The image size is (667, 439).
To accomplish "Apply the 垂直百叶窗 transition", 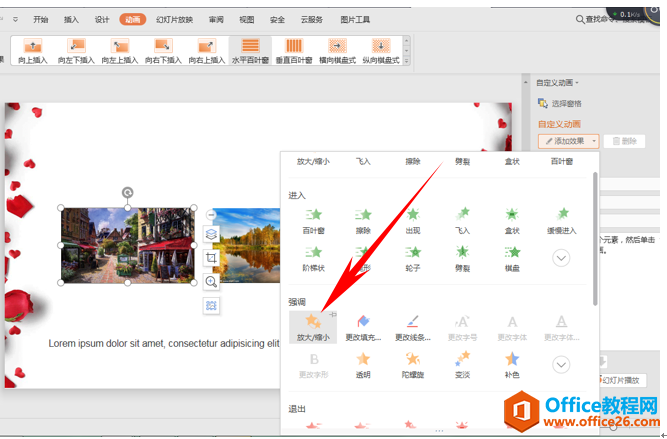I will [x=294, y=51].
